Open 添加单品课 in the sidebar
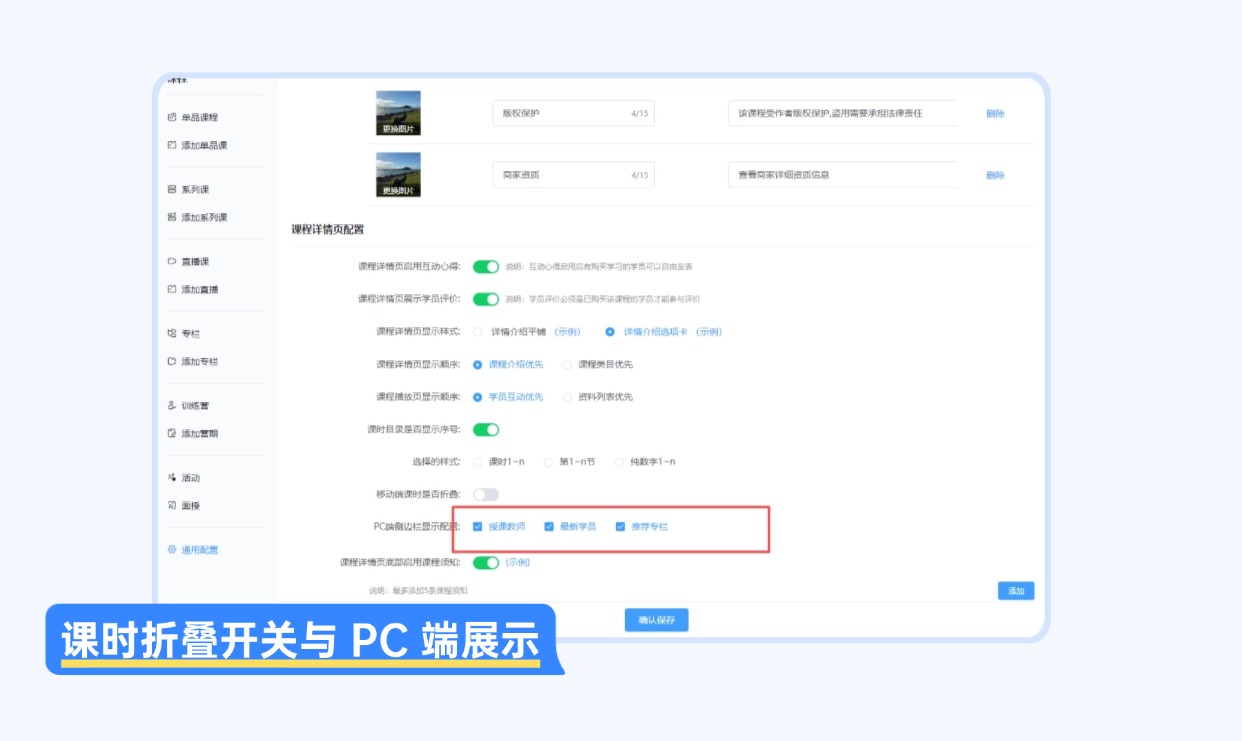The image size is (1242, 741). click(x=204, y=146)
